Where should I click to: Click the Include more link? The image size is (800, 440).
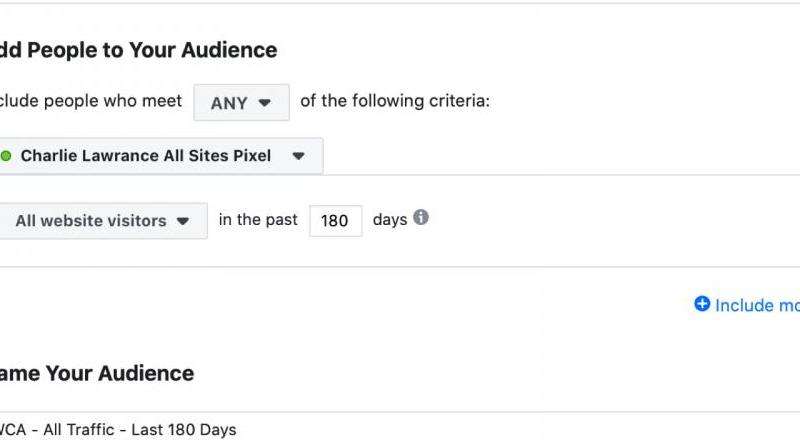click(x=757, y=305)
